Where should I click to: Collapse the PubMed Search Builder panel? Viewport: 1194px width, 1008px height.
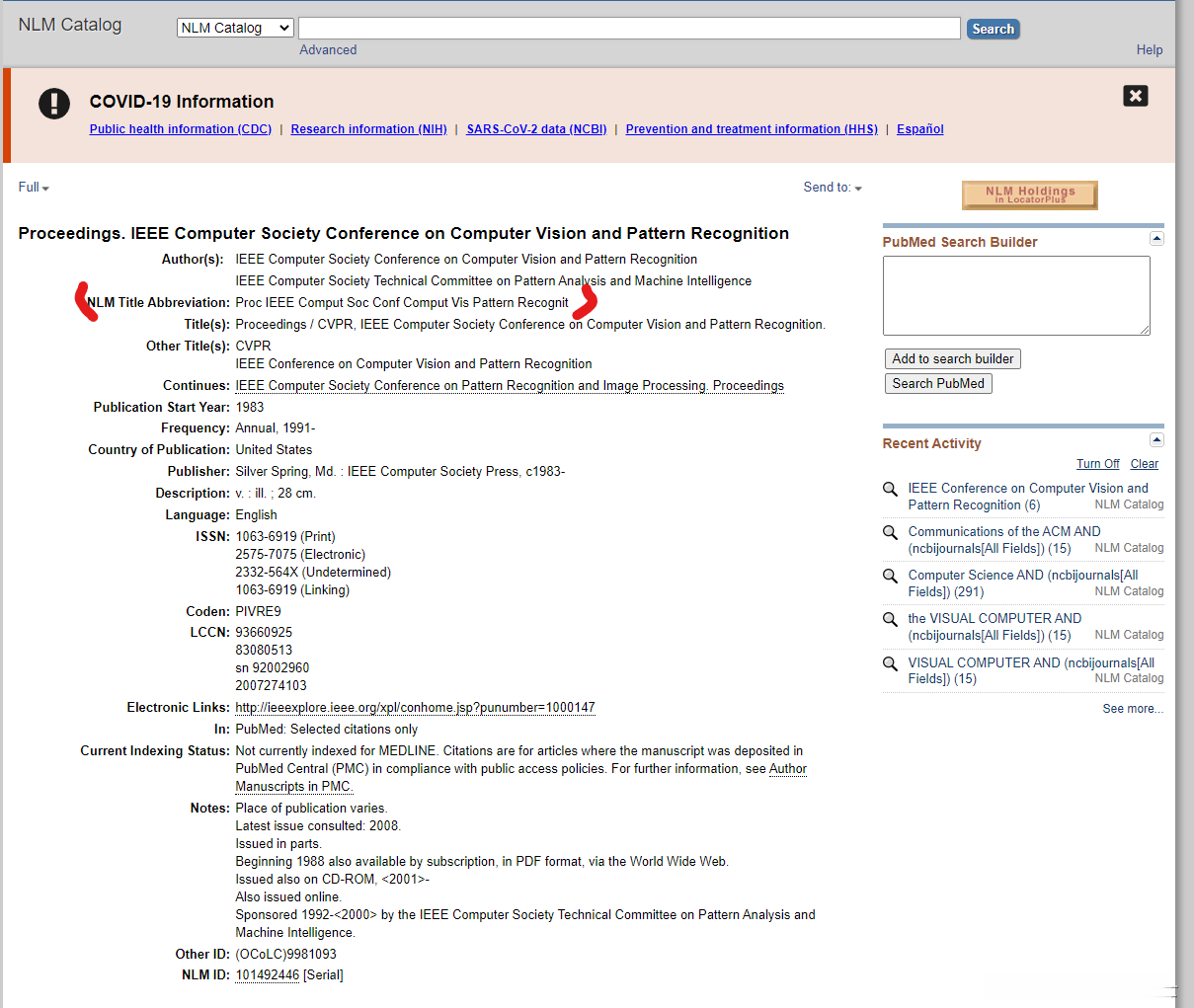tap(1156, 239)
